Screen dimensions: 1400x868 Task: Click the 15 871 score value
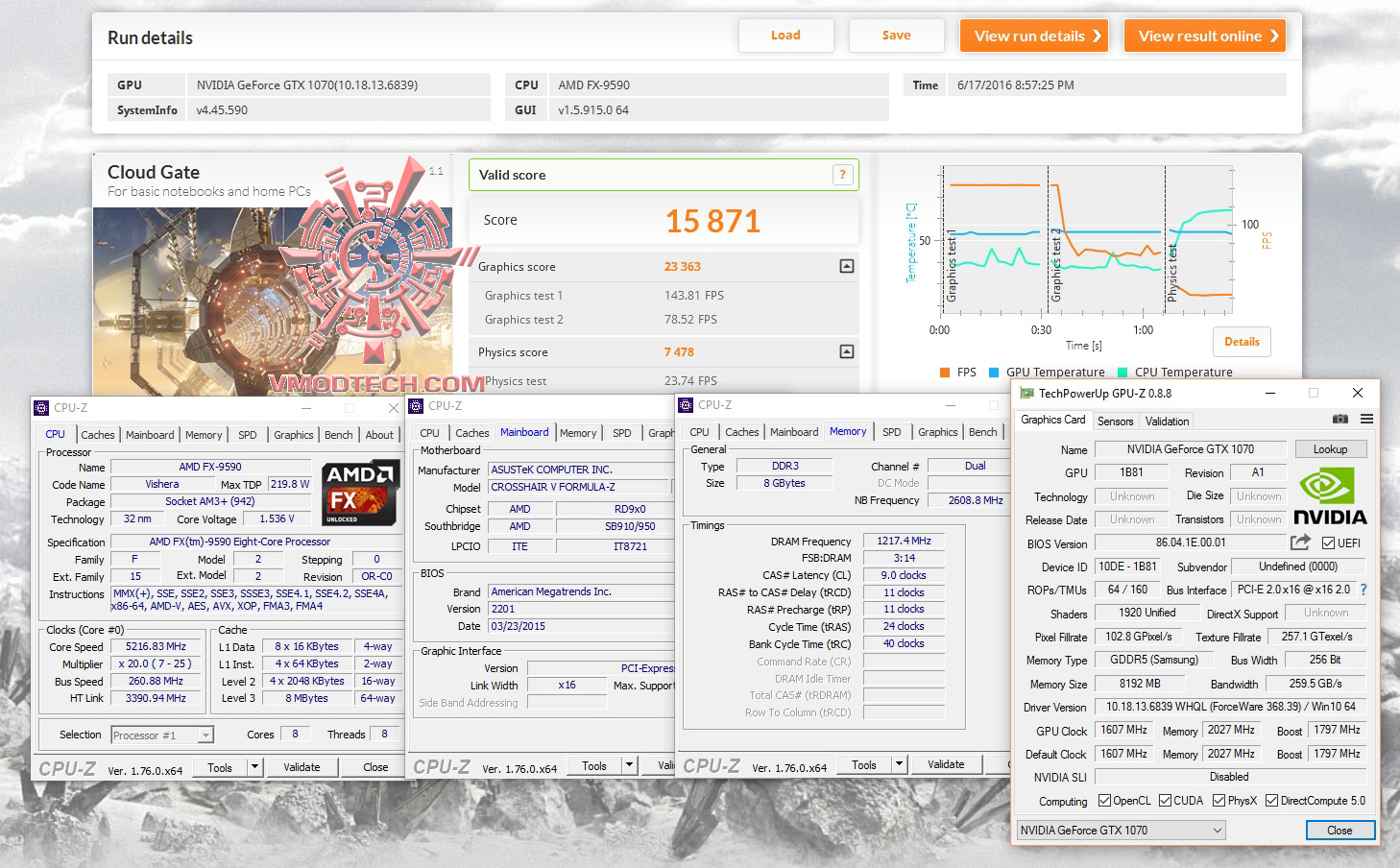pyautogui.click(x=712, y=222)
